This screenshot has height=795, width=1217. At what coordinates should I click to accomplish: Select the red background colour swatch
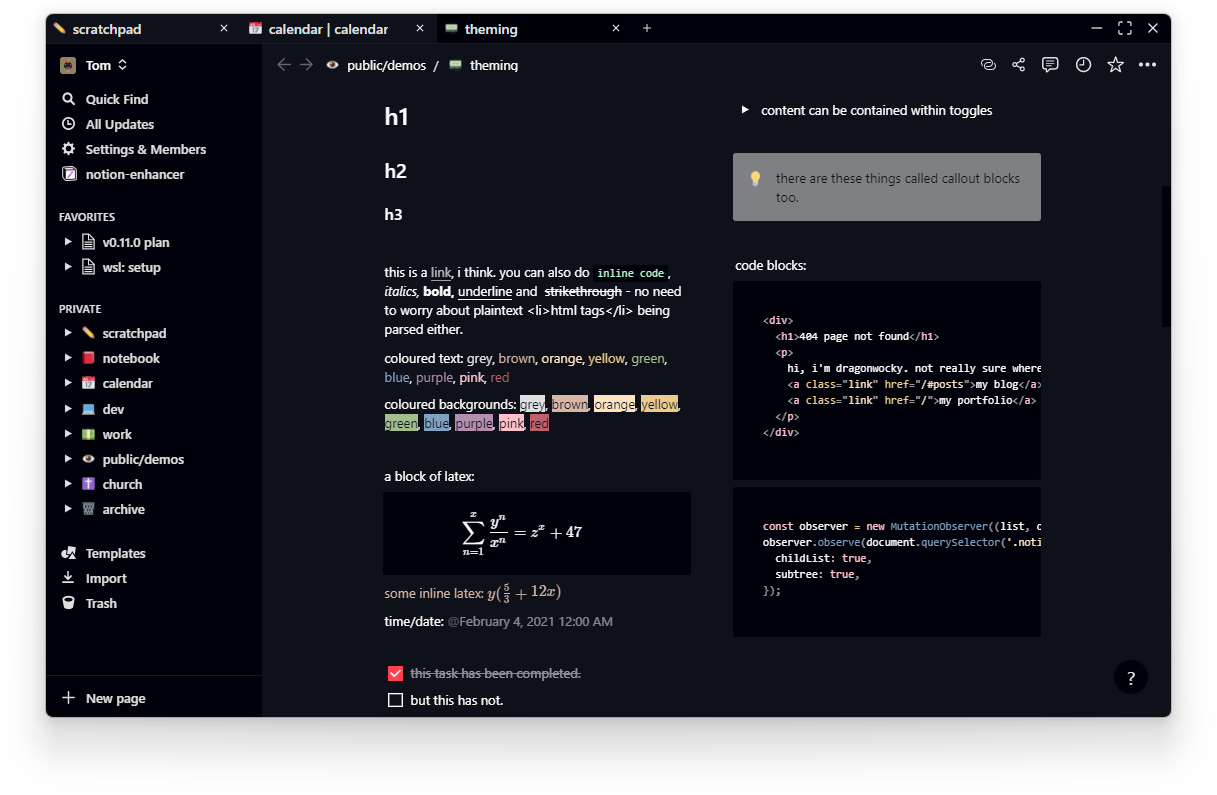tap(539, 422)
